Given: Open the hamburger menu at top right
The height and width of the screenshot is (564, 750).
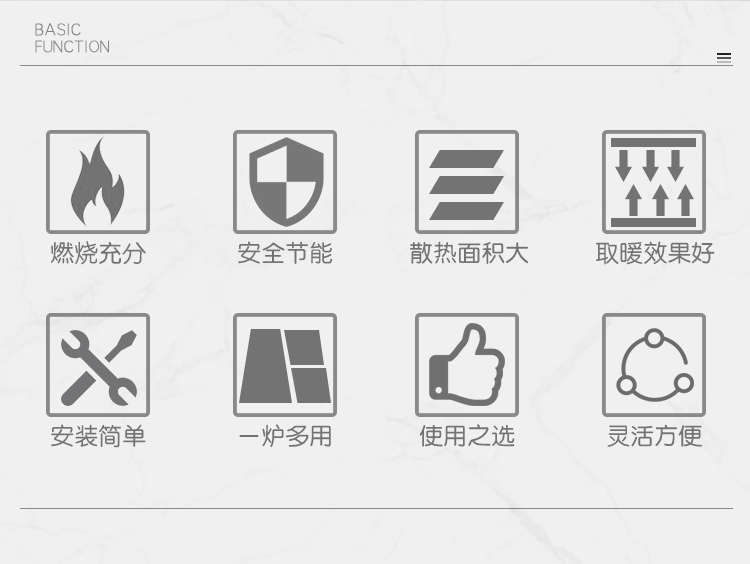Looking at the screenshot, I should click(724, 57).
